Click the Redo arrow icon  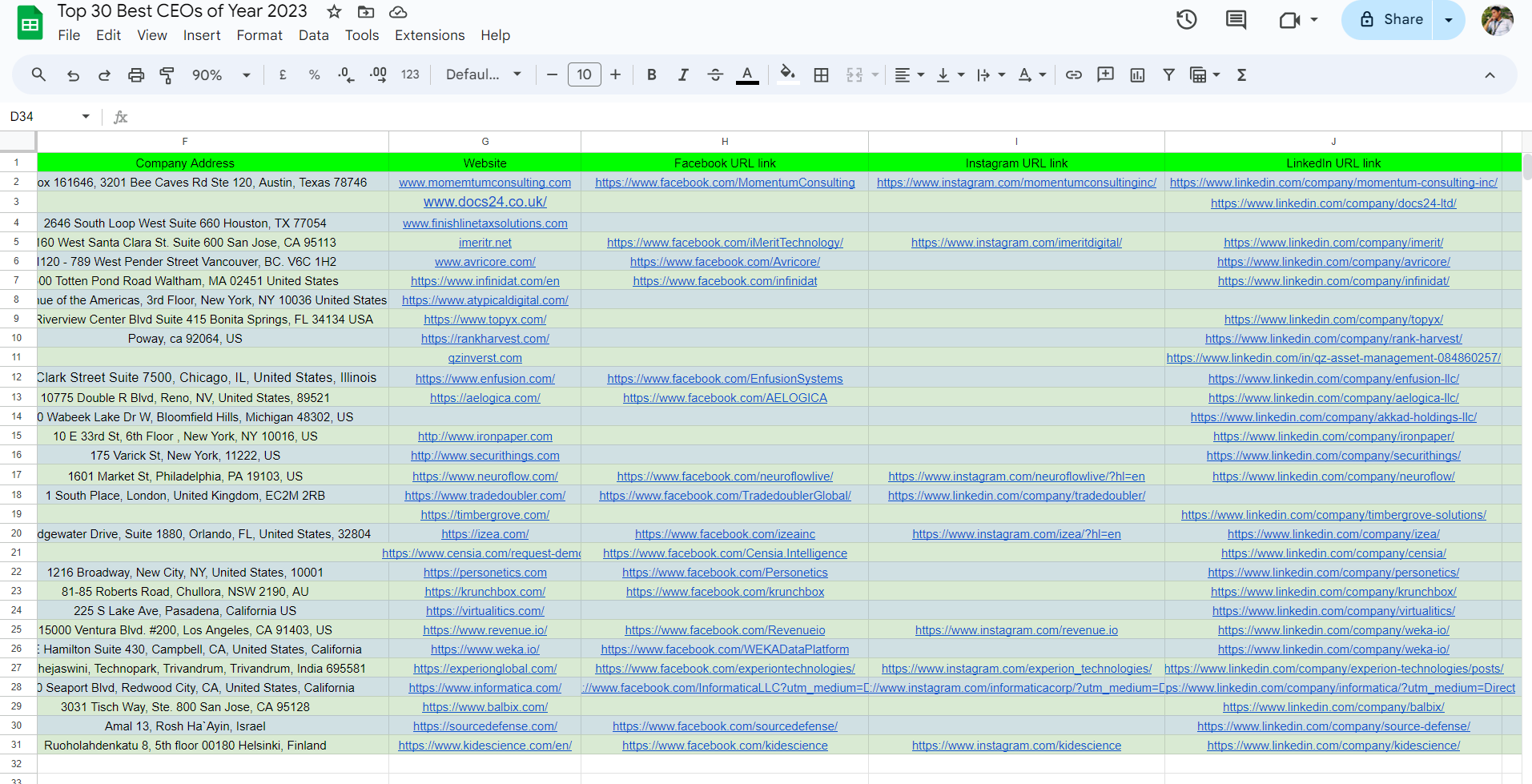click(104, 75)
